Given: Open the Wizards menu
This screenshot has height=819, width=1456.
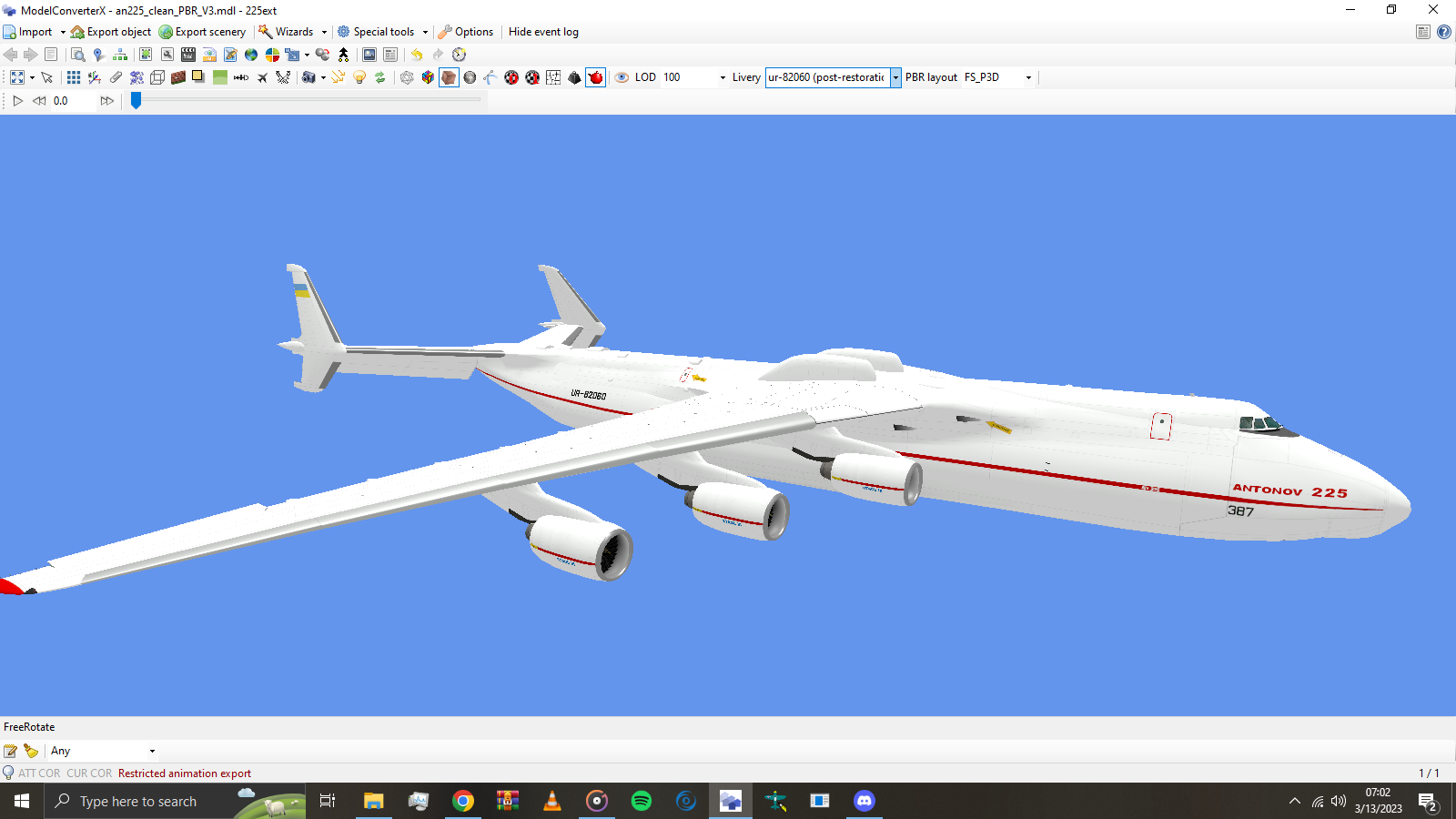Looking at the screenshot, I should [286, 32].
